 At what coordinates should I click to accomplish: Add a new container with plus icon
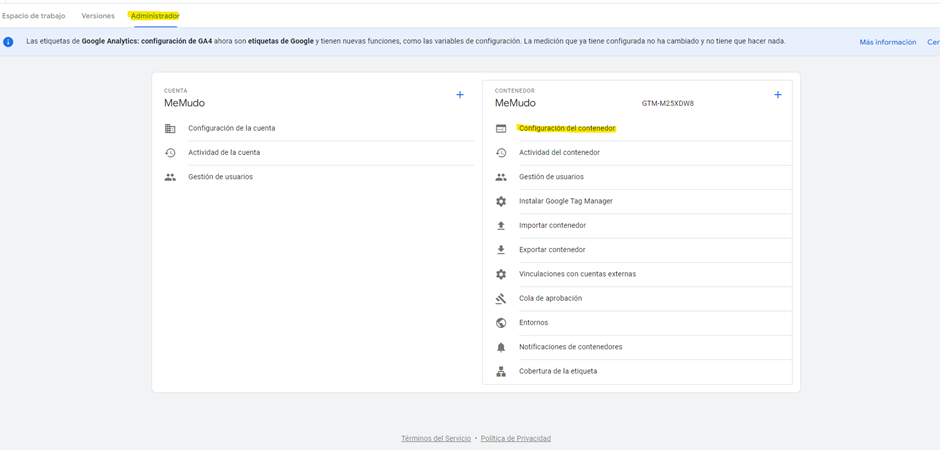click(x=778, y=95)
